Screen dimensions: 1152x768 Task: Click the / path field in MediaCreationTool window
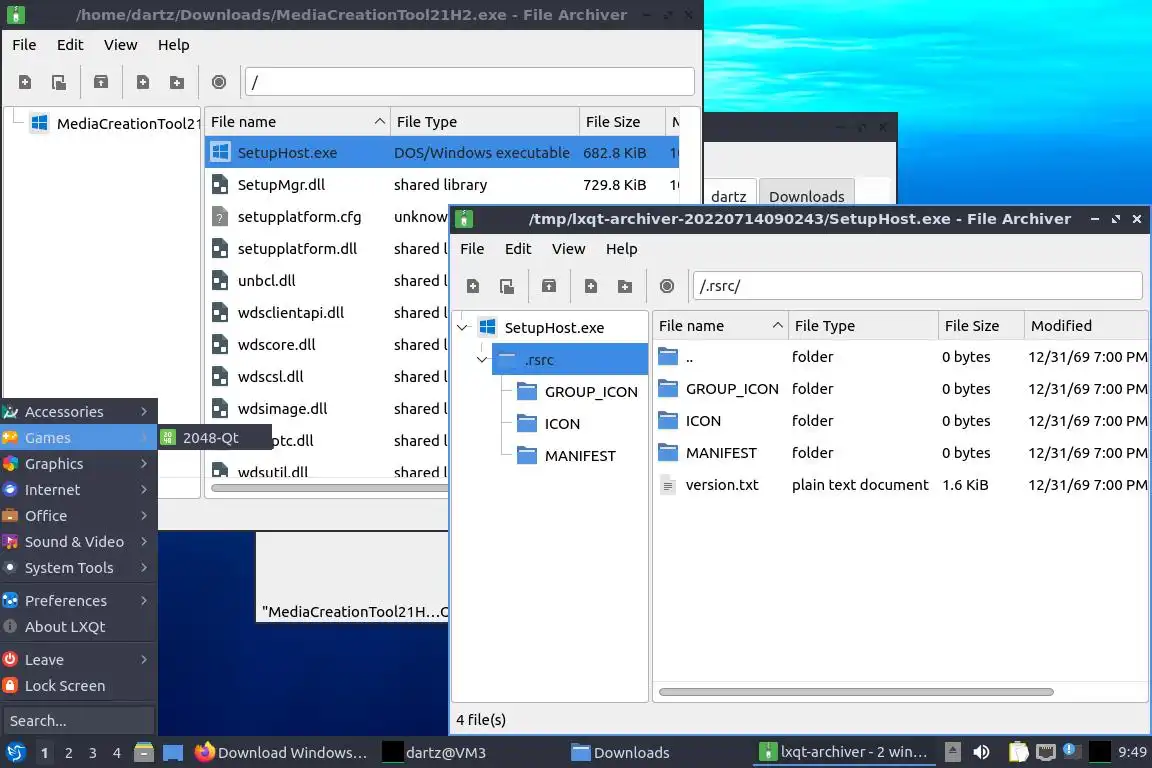(469, 82)
